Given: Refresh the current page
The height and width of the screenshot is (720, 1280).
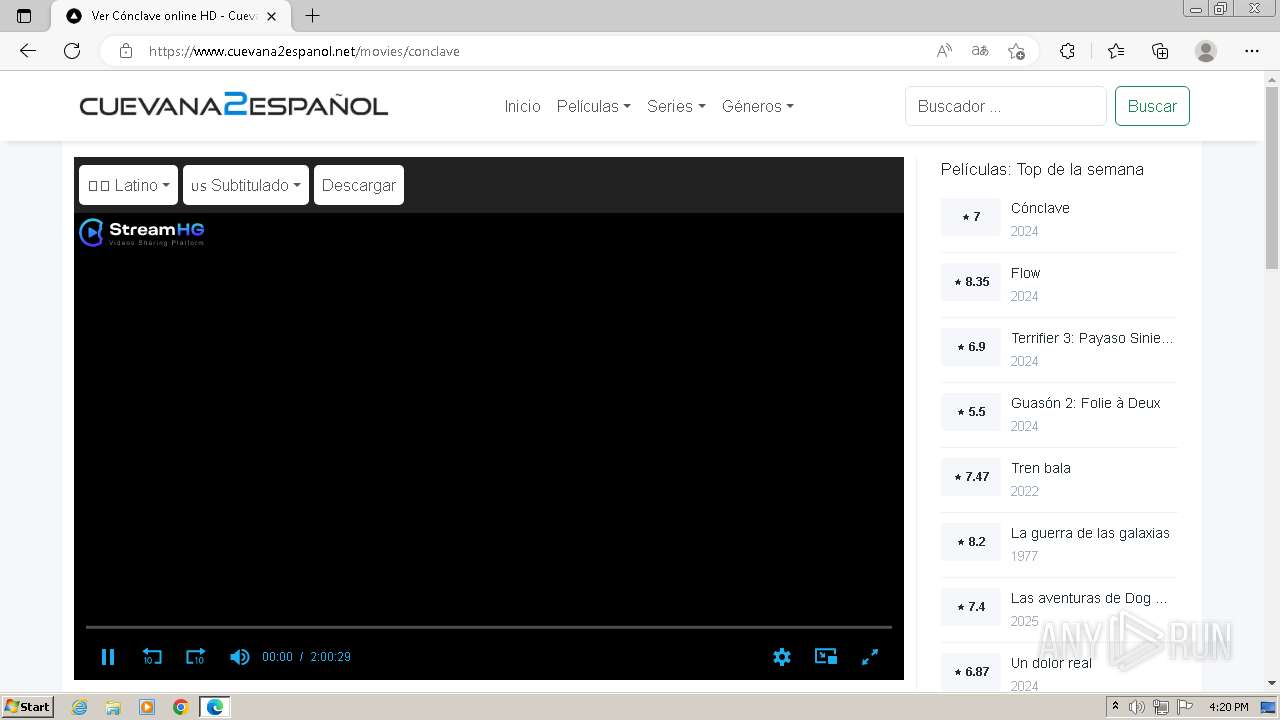Looking at the screenshot, I should tap(72, 51).
